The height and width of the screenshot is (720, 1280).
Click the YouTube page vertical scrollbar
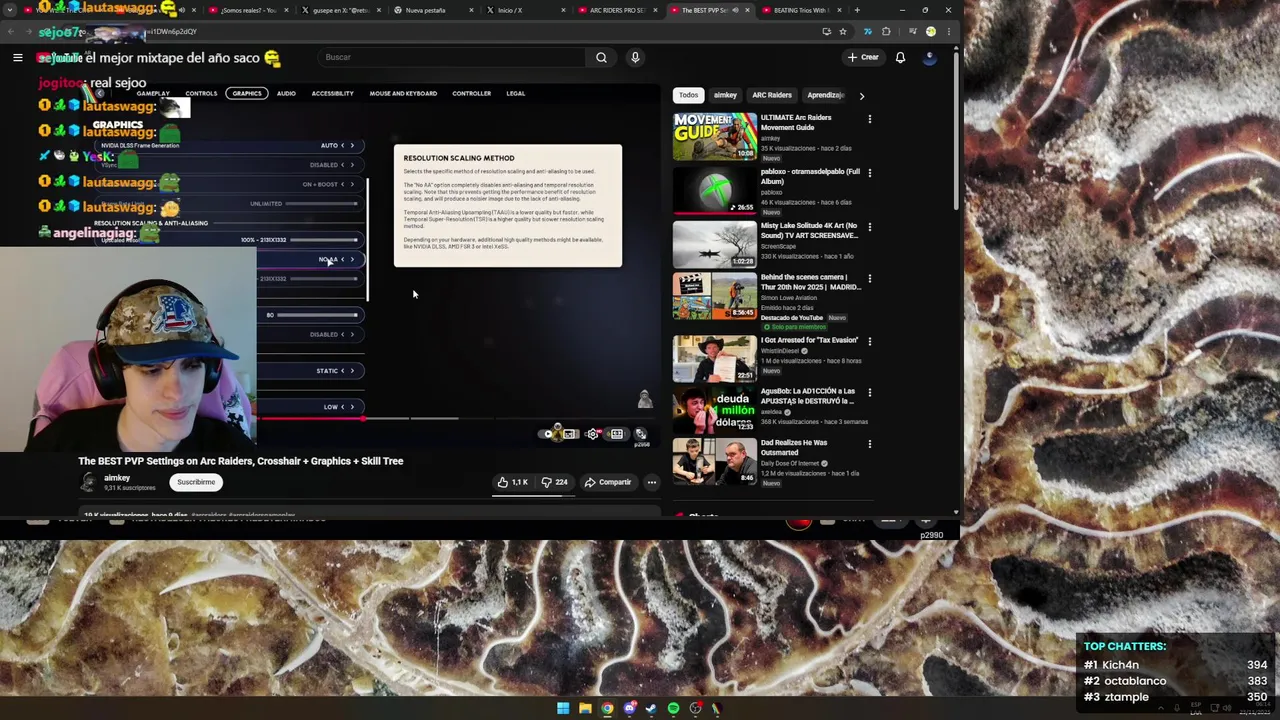click(956, 130)
